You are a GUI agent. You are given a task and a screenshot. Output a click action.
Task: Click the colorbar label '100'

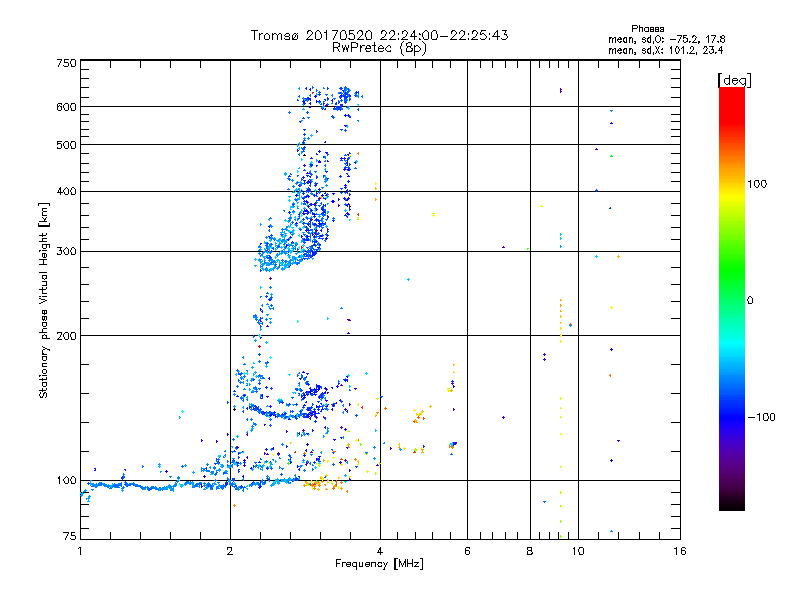pos(757,184)
